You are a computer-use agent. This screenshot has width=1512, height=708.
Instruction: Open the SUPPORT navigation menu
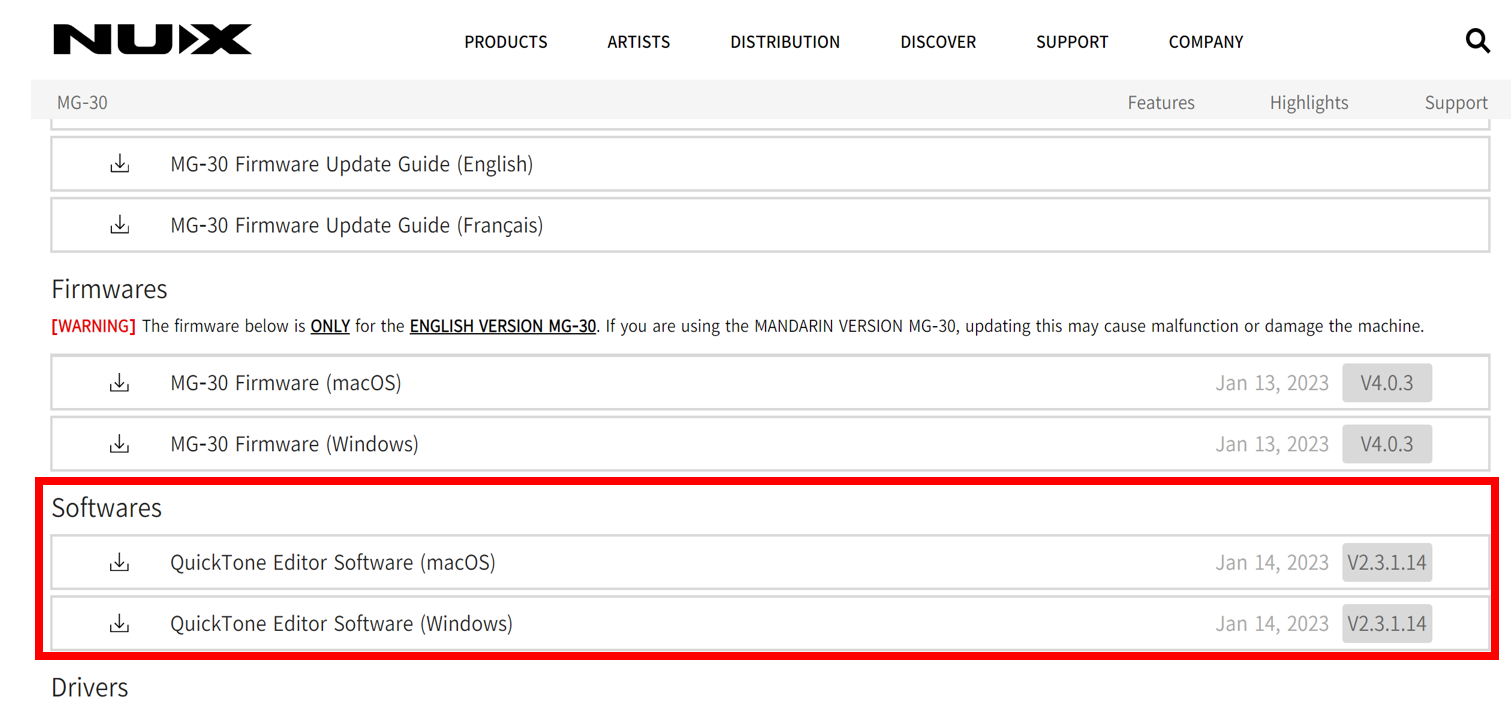(1072, 42)
